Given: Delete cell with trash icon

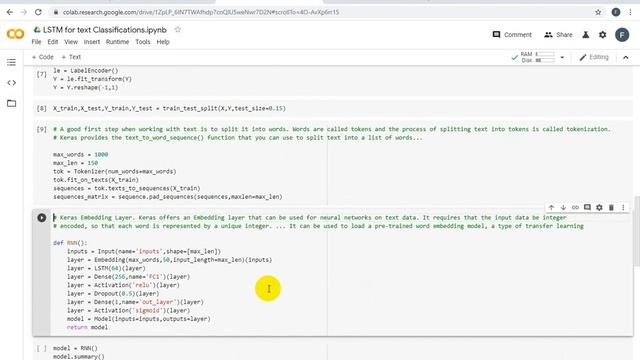Looking at the screenshot, I should (x=611, y=207).
